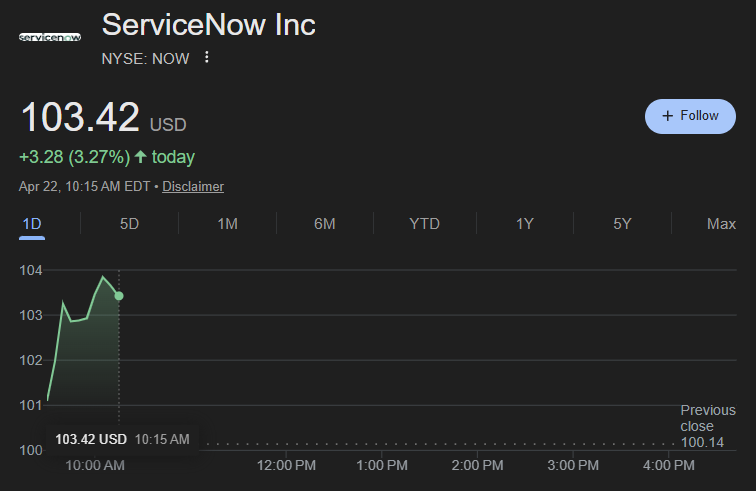
Task: Show the 1M price history
Action: tap(227, 224)
